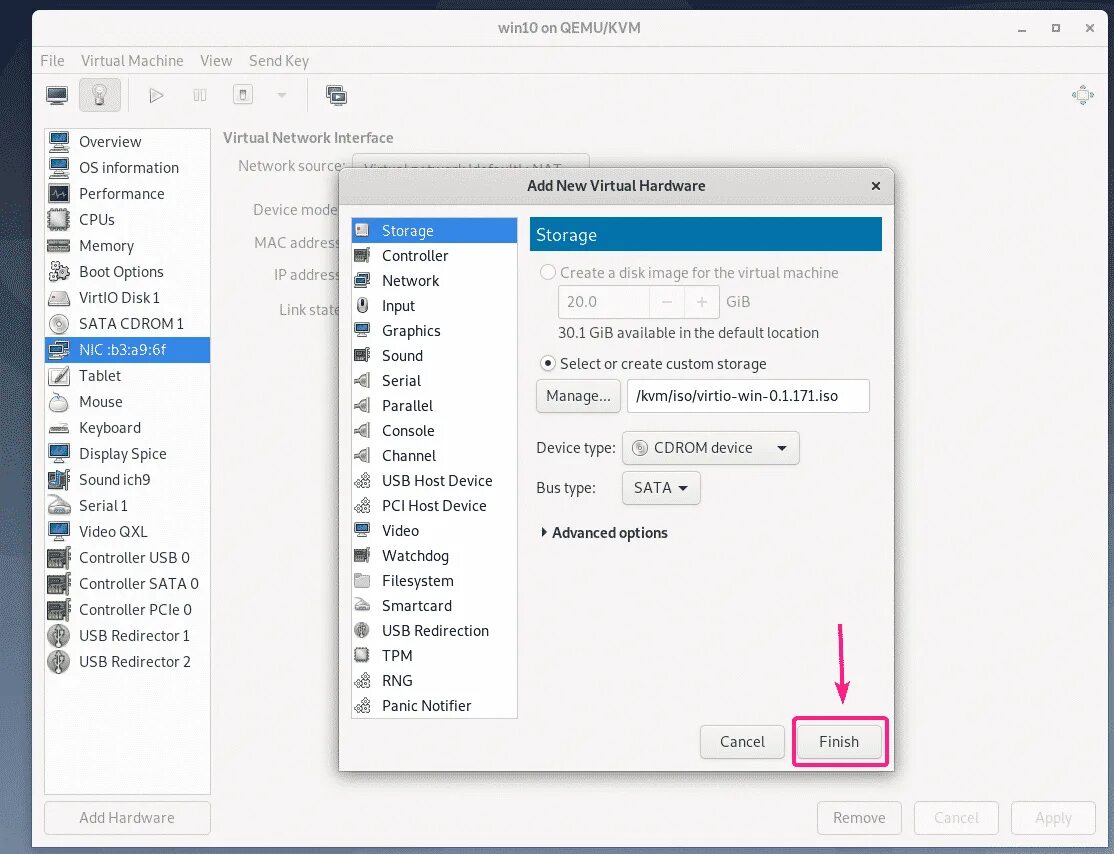Select Video QXL entry
Screen dimensions: 1114x854
coord(127,531)
